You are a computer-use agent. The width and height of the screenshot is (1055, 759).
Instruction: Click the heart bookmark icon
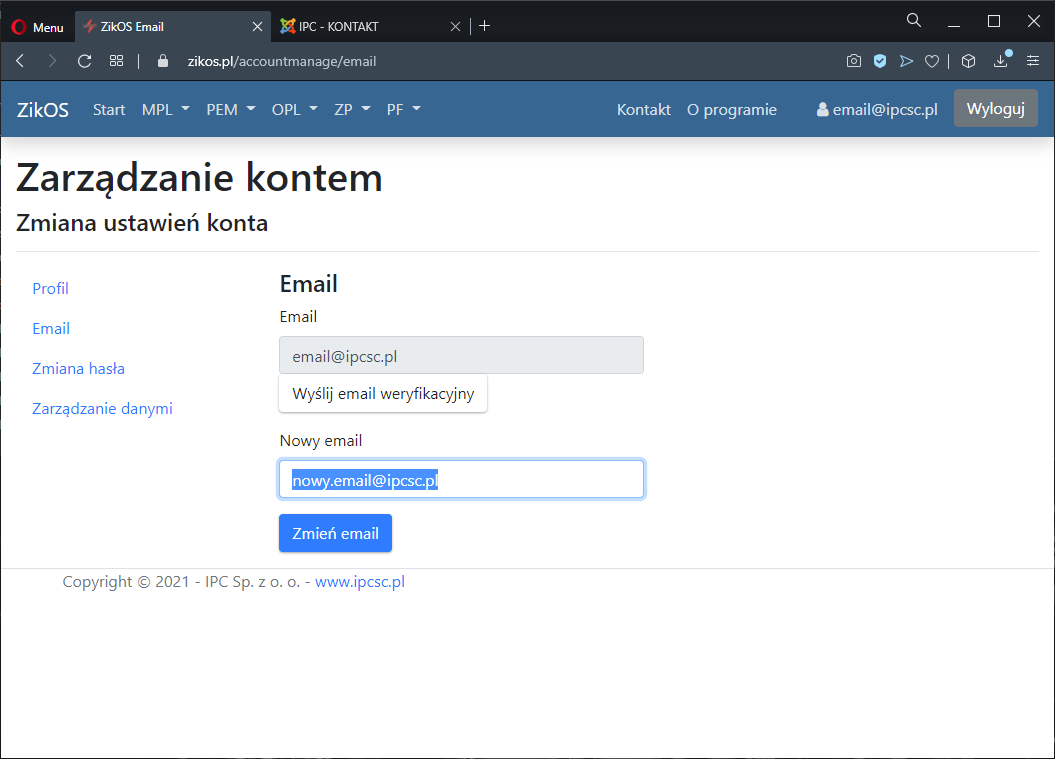[x=931, y=61]
